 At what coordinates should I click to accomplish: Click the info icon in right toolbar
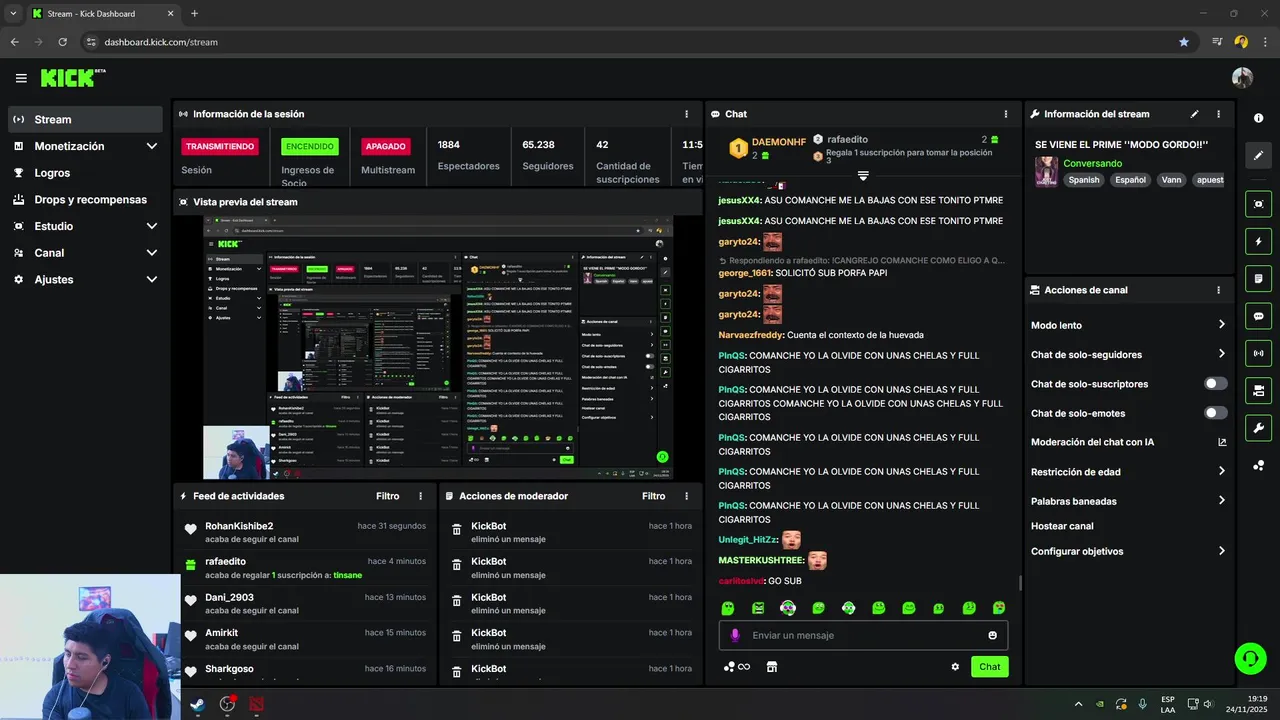[x=1258, y=118]
